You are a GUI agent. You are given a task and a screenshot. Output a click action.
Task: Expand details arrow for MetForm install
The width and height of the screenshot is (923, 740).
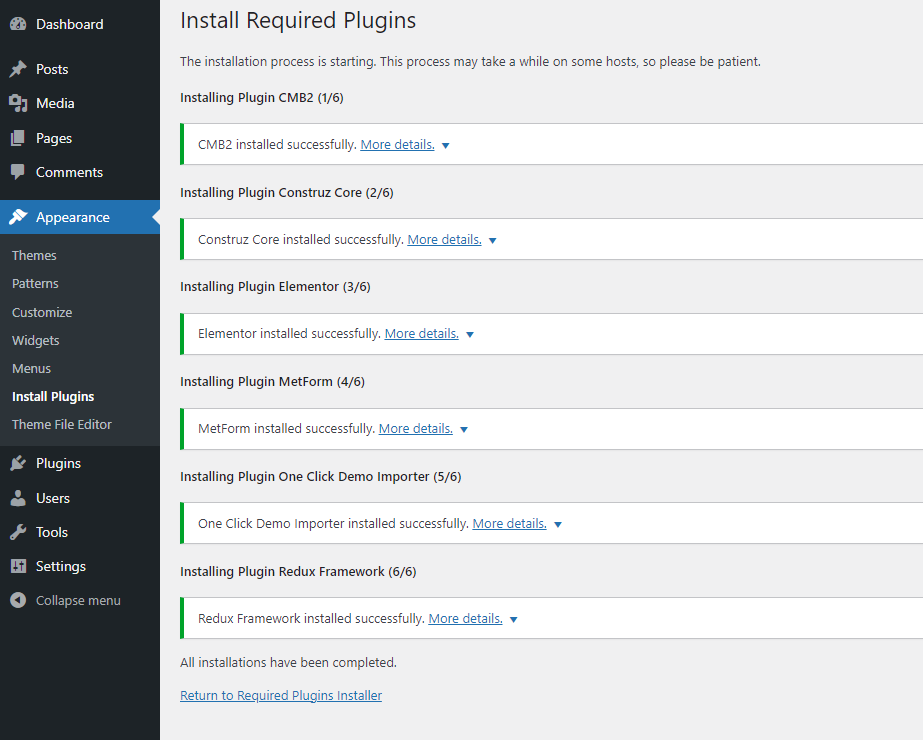(x=464, y=429)
